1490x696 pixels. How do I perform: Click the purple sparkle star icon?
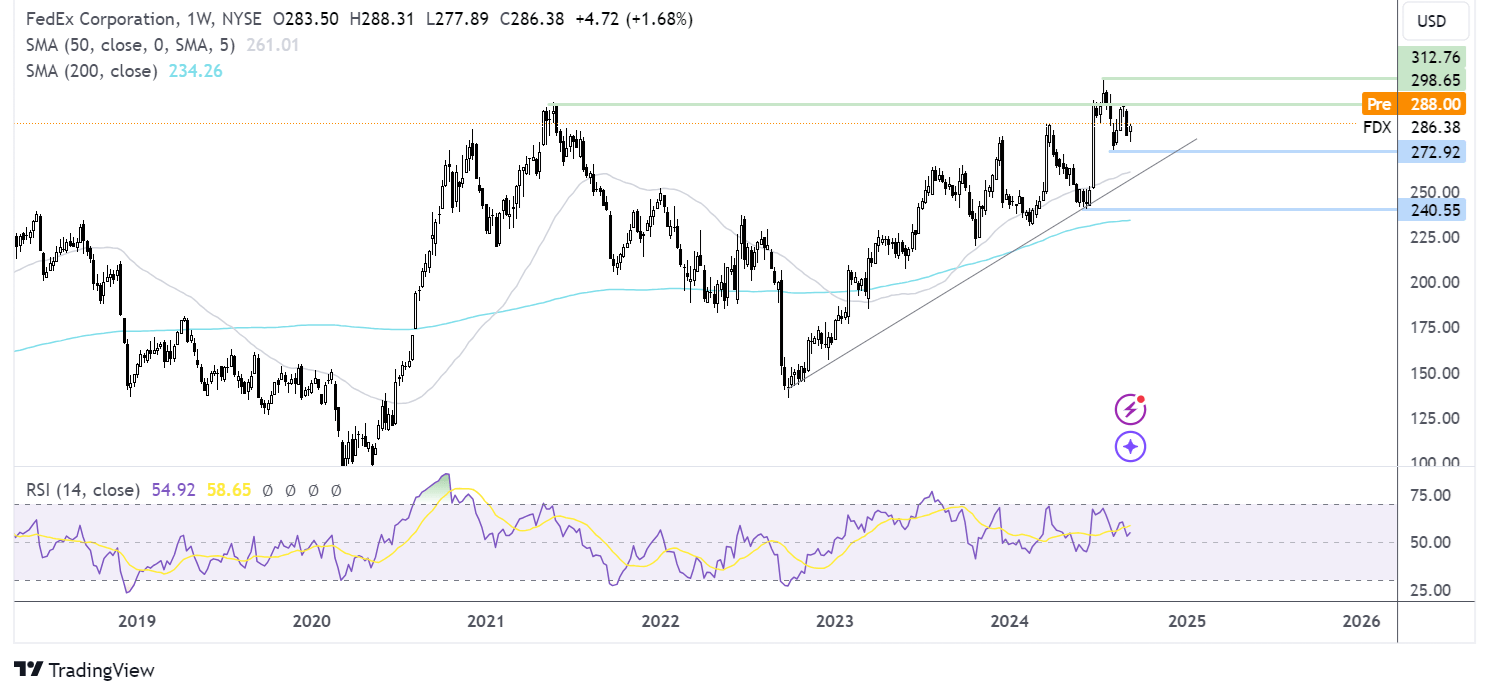[x=1130, y=447]
